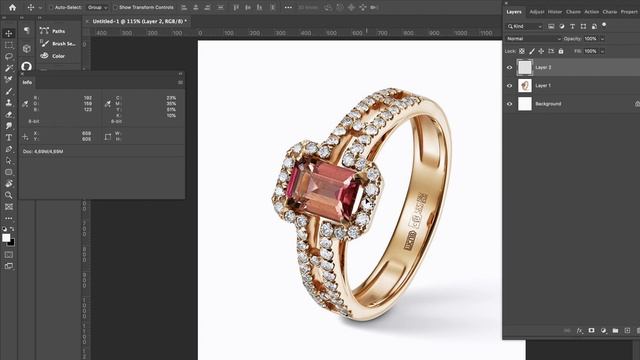Toggle Quick Mask mode icon
Viewport: 640px width, 360px height.
point(9,255)
